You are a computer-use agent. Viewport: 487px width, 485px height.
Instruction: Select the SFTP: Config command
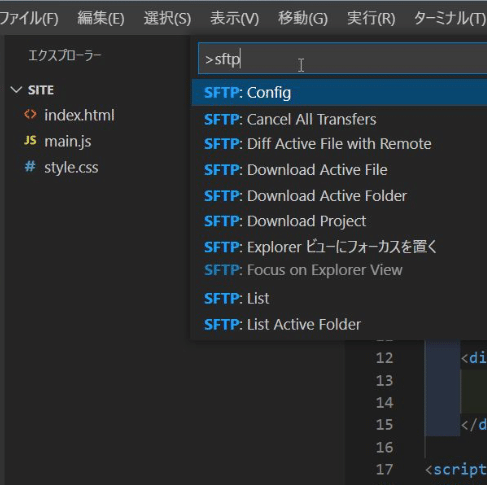339,93
